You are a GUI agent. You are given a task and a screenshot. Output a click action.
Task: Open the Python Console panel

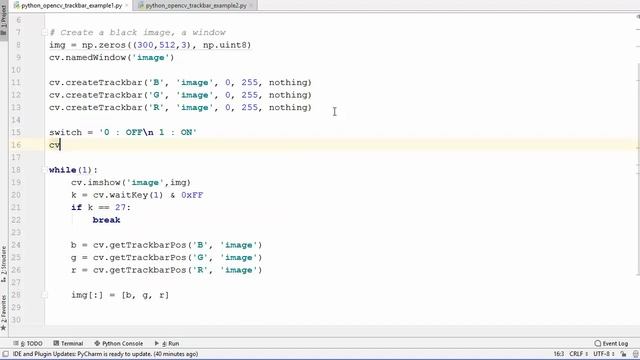(119, 343)
